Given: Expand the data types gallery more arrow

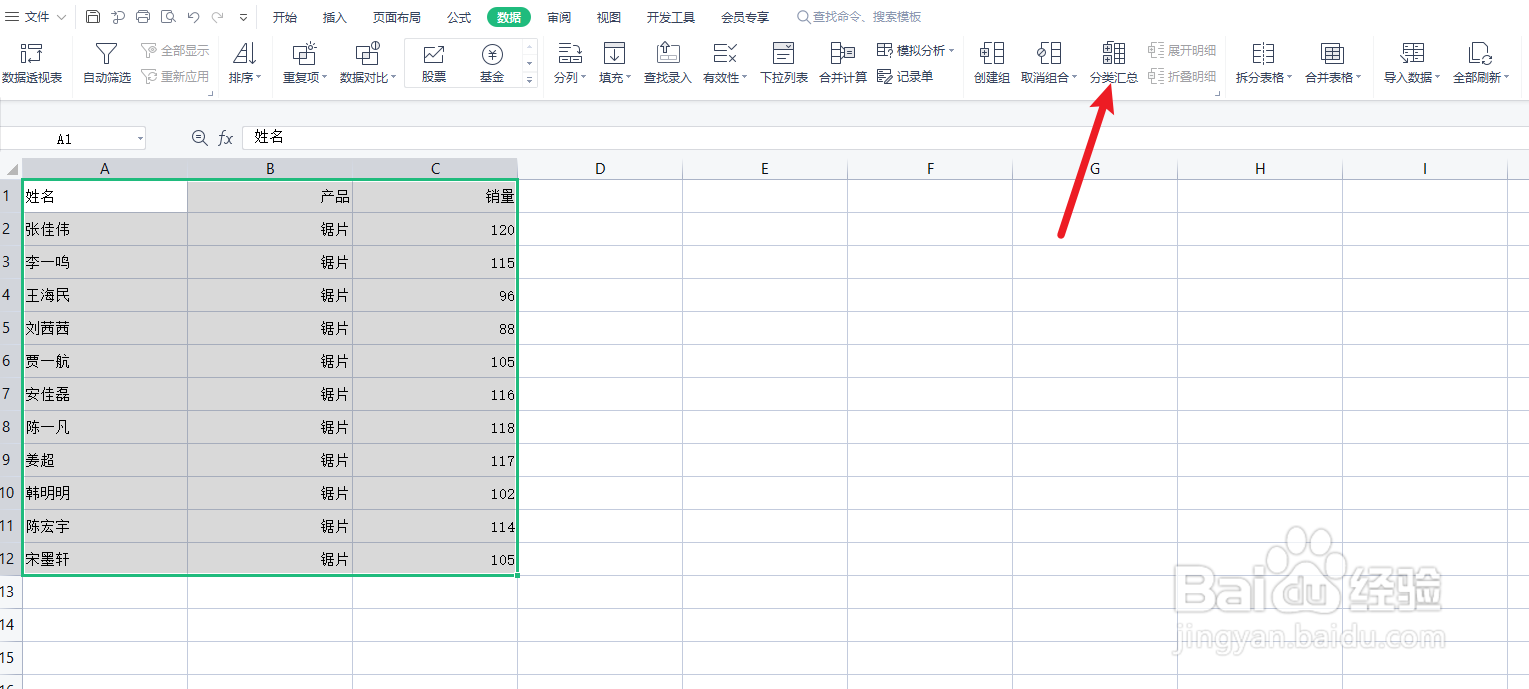Looking at the screenshot, I should pyautogui.click(x=530, y=79).
